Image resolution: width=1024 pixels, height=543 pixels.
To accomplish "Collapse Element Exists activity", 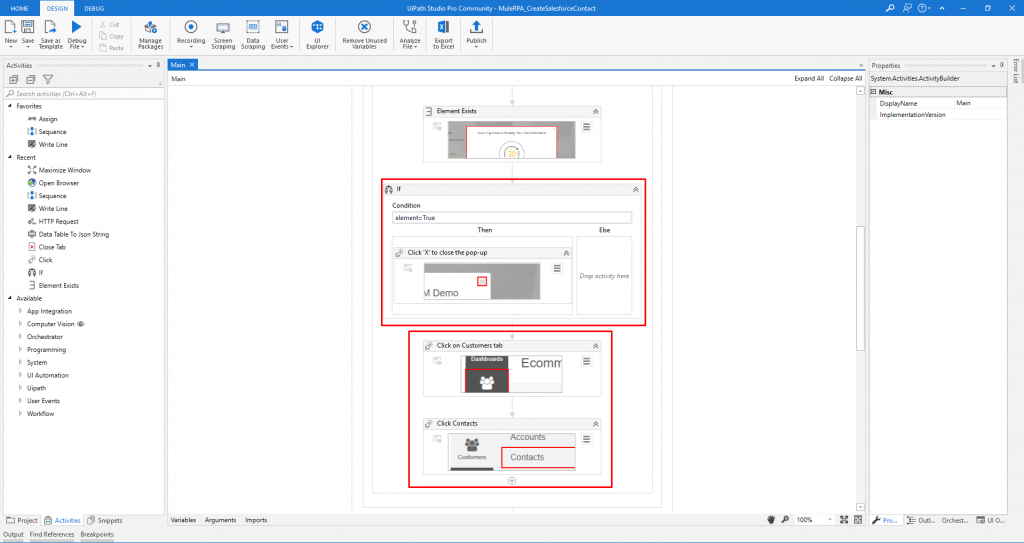I will click(x=595, y=112).
